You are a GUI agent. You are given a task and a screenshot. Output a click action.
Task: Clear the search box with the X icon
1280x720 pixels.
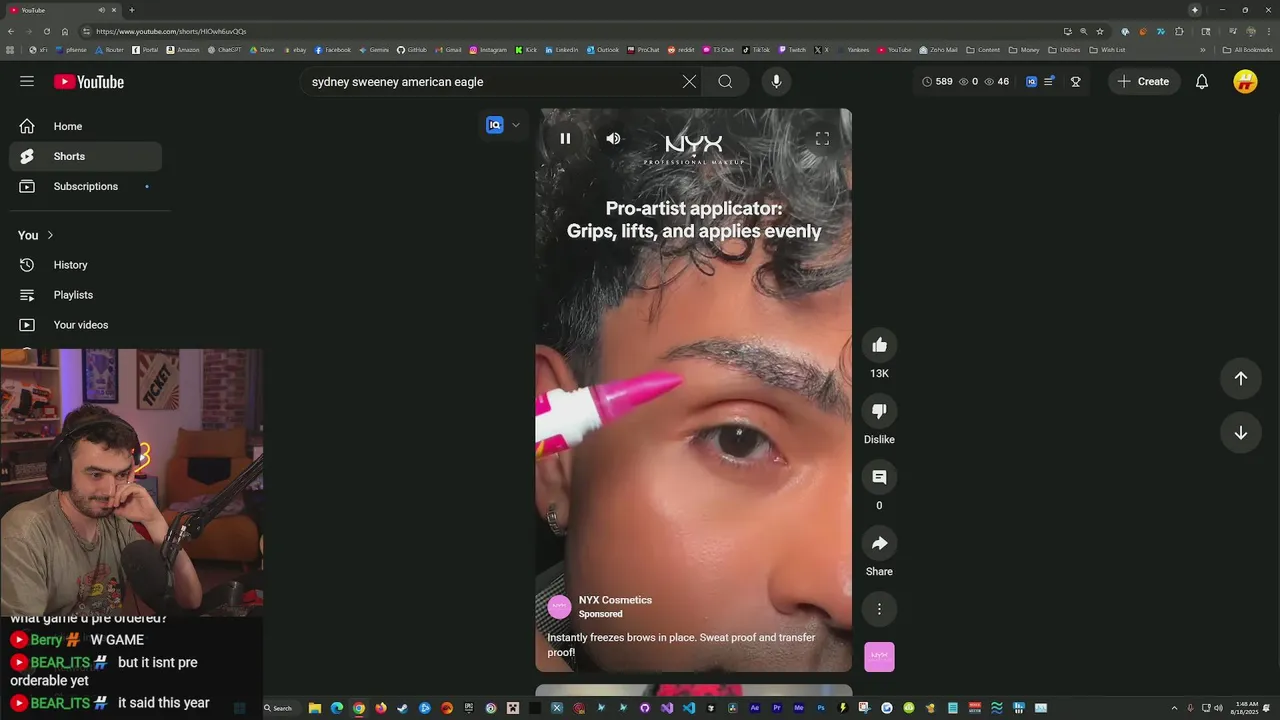(689, 82)
